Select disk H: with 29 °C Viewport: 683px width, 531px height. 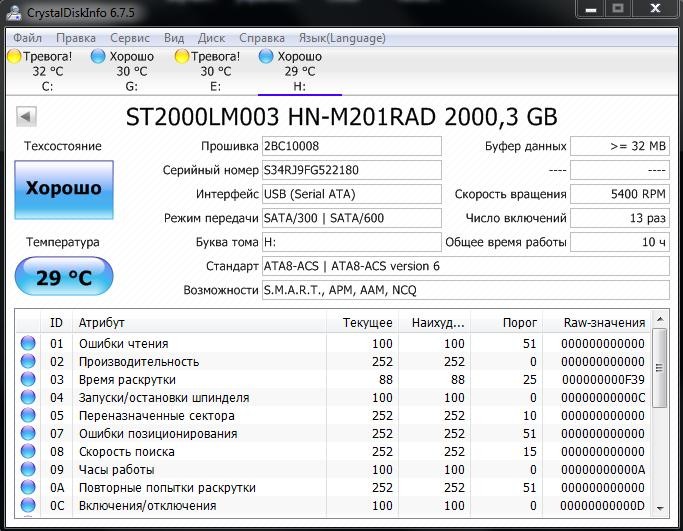tap(300, 71)
